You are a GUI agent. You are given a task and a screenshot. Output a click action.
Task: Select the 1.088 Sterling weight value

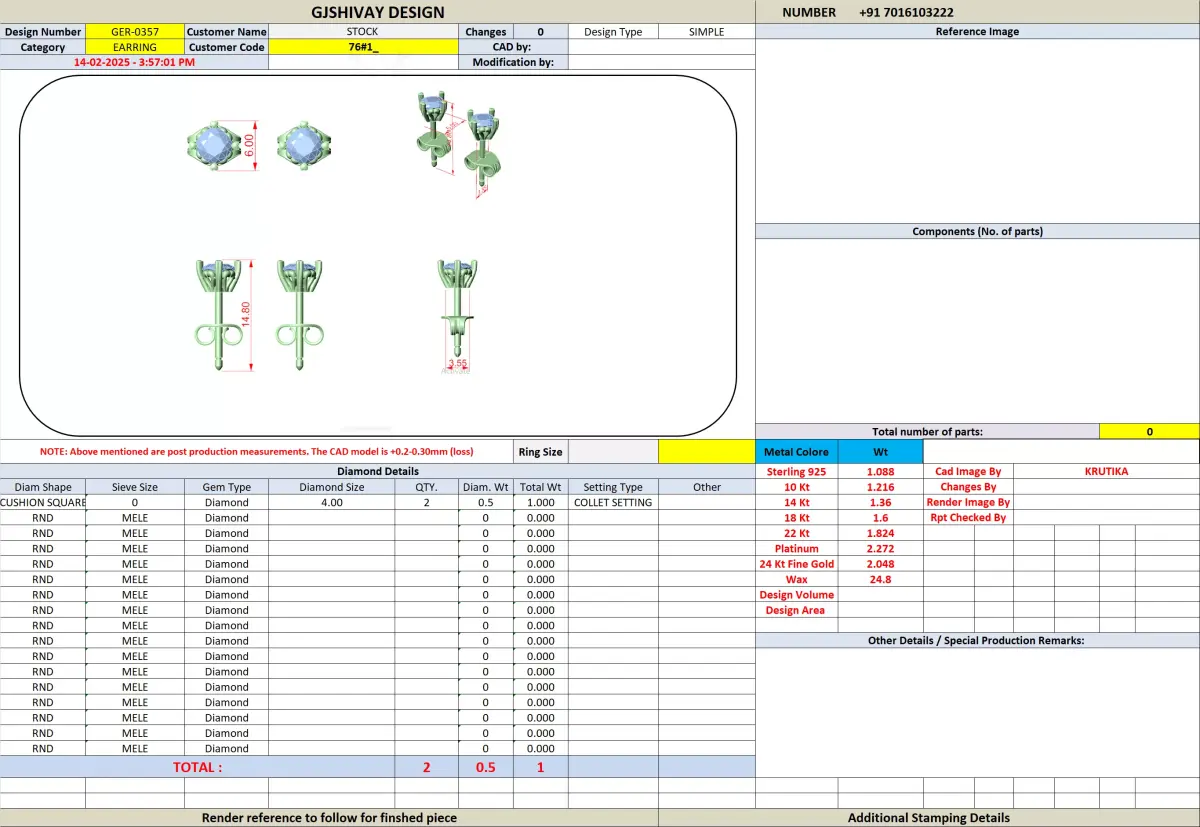point(880,471)
